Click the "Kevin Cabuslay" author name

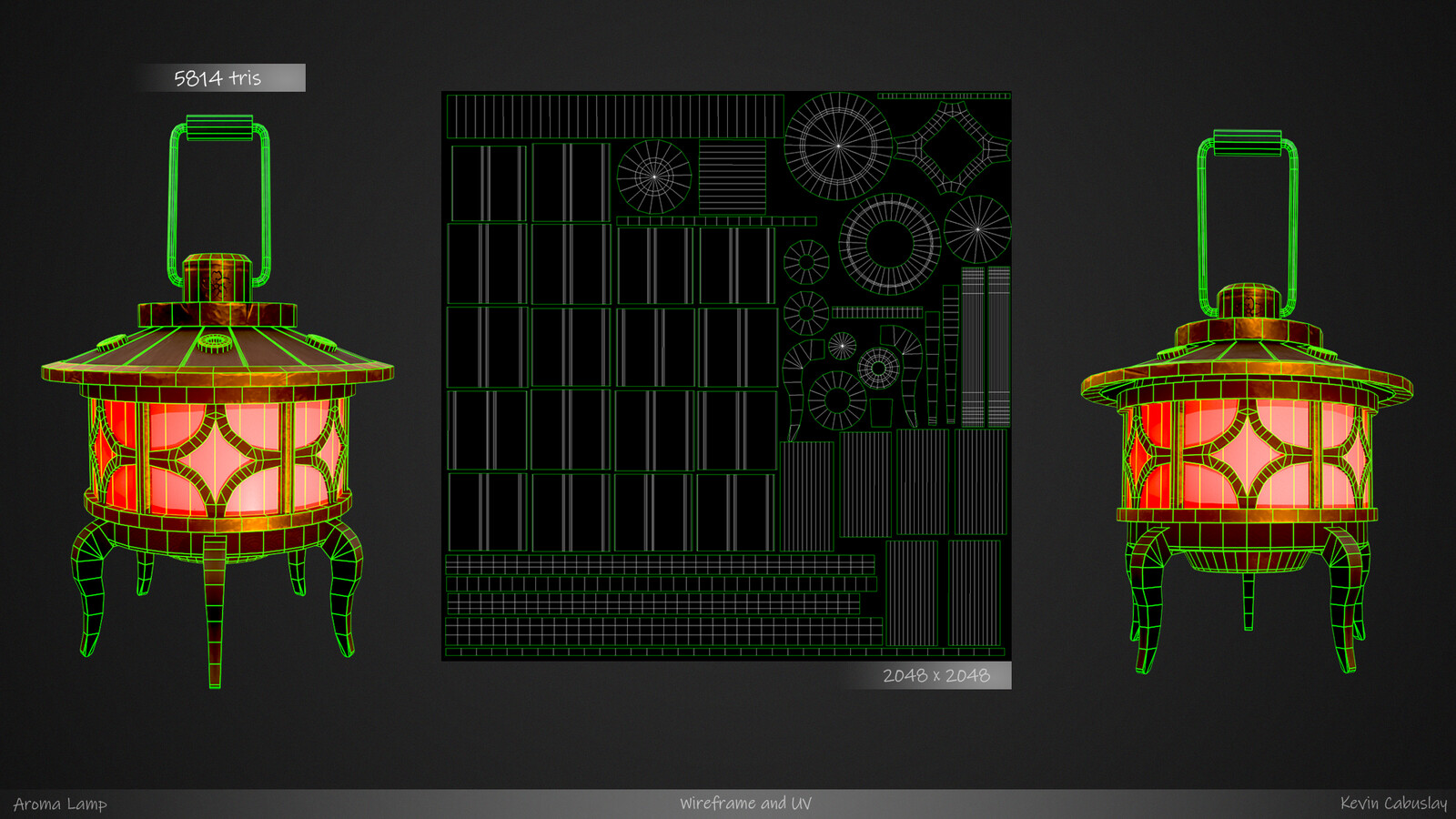(1393, 804)
